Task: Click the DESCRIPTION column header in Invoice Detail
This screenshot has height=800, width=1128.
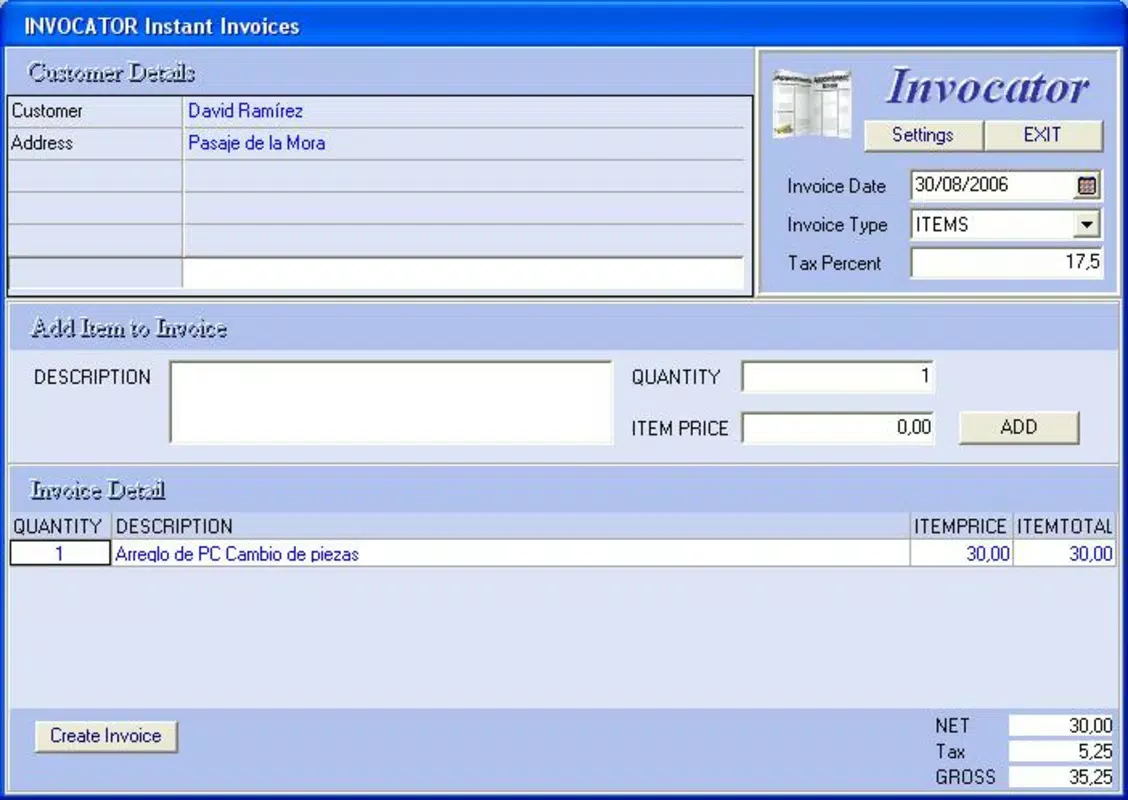Action: click(510, 527)
